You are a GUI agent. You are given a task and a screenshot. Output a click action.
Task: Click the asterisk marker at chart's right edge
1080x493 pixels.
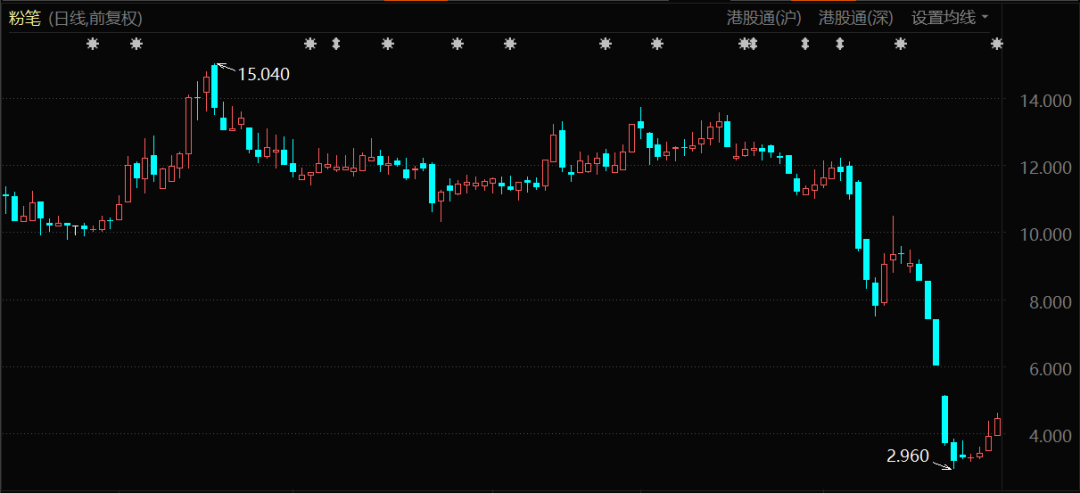996,44
